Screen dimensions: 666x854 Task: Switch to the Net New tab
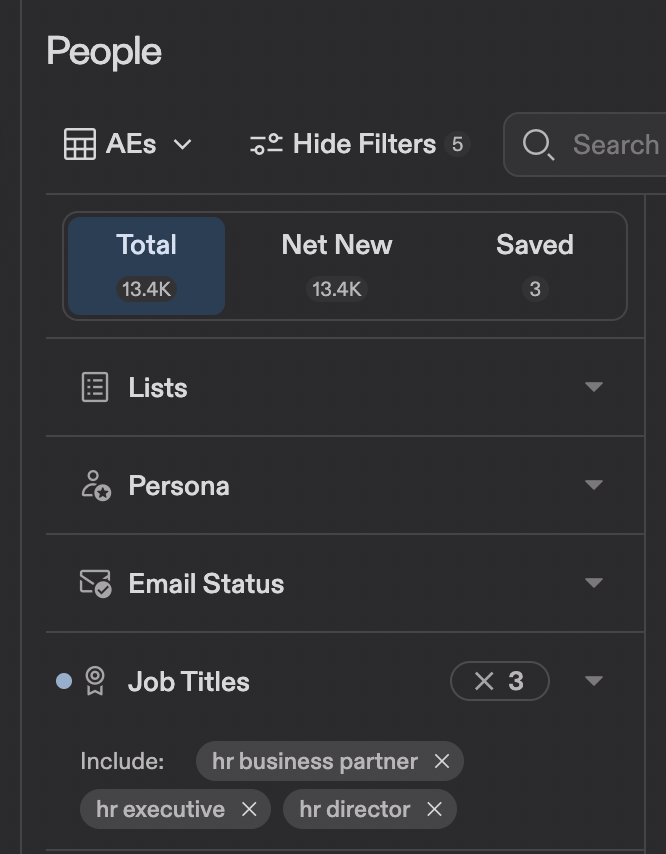point(337,266)
